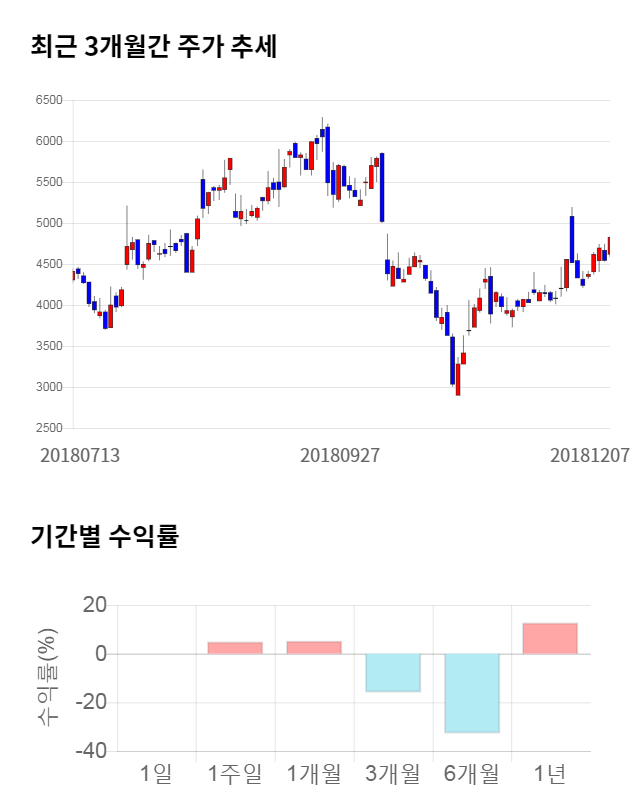
Task: Click the 1주일 return bar
Action: click(235, 648)
